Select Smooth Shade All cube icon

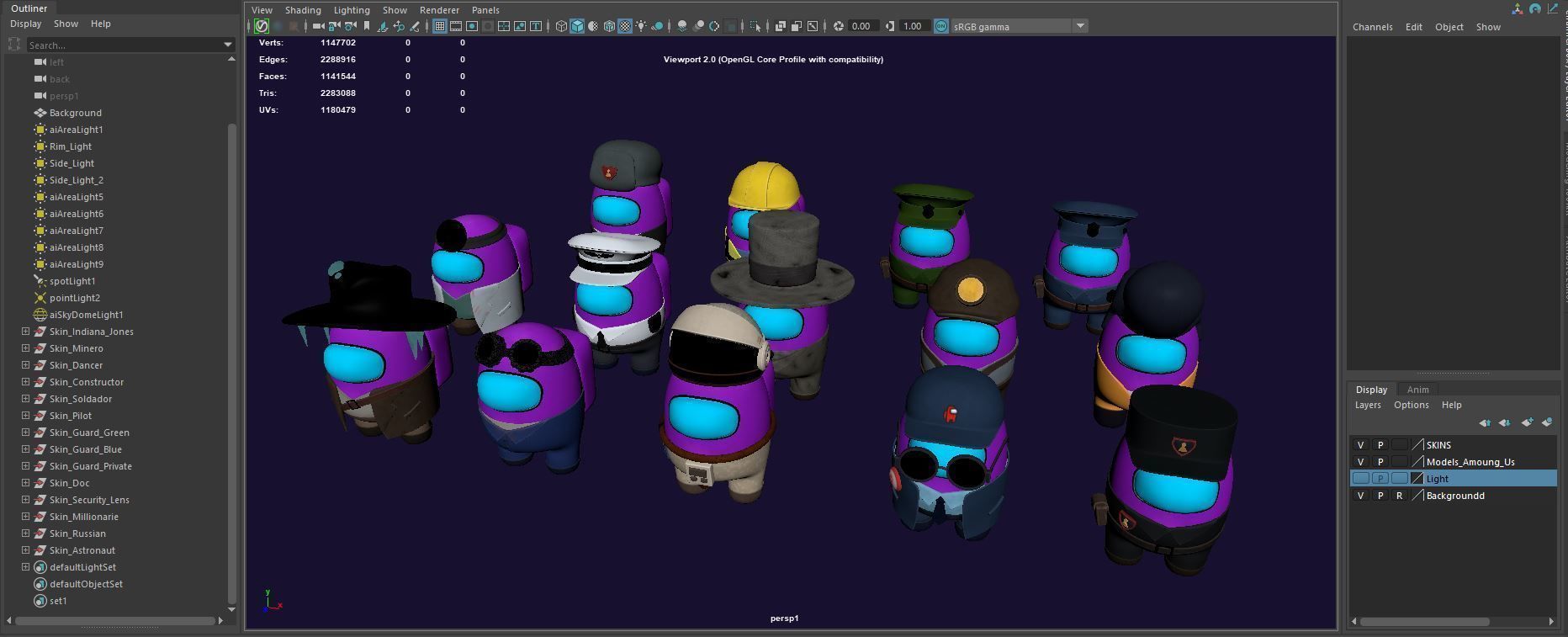[577, 26]
